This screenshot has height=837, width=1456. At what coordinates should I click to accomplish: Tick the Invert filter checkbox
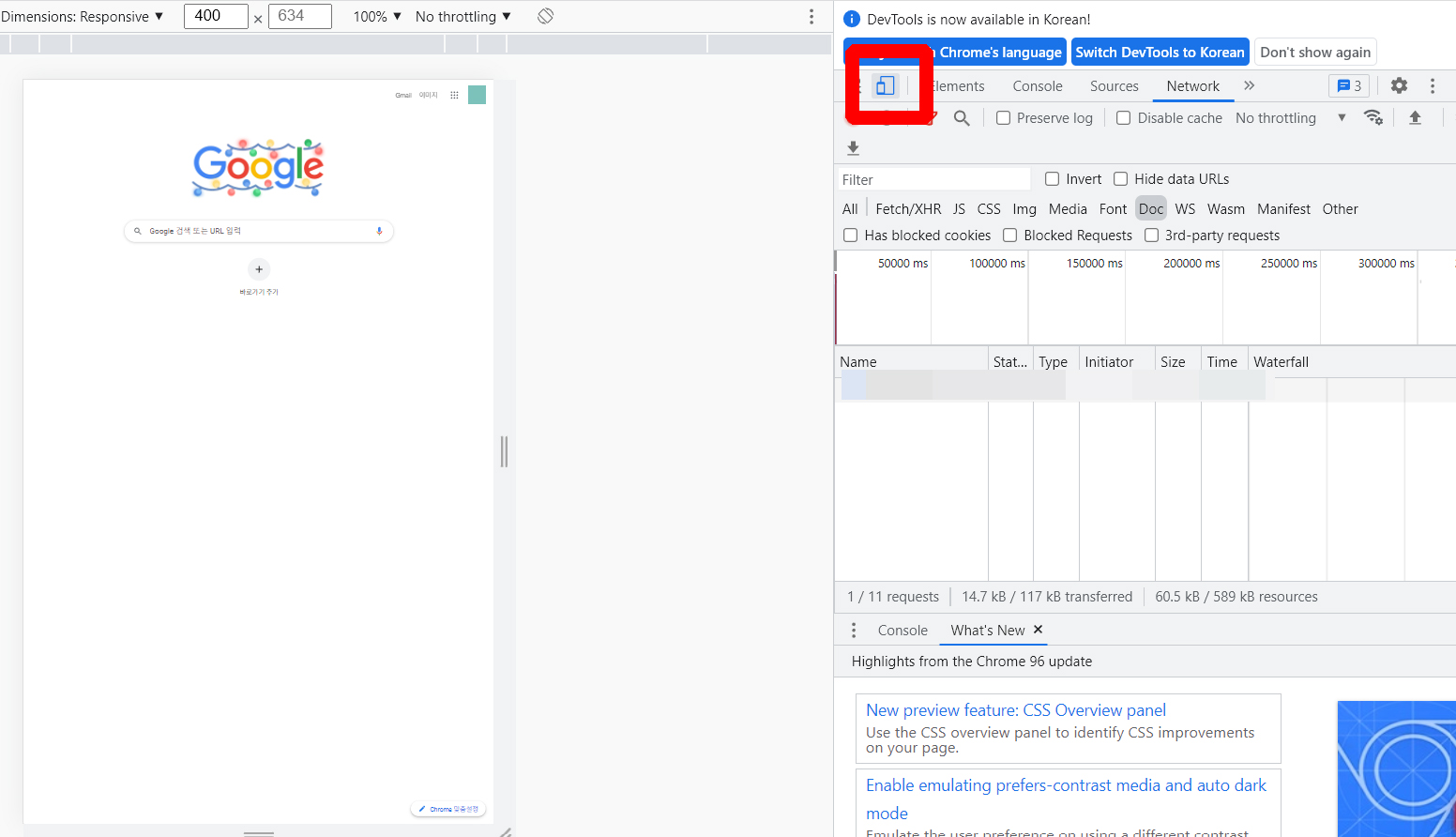point(1052,179)
